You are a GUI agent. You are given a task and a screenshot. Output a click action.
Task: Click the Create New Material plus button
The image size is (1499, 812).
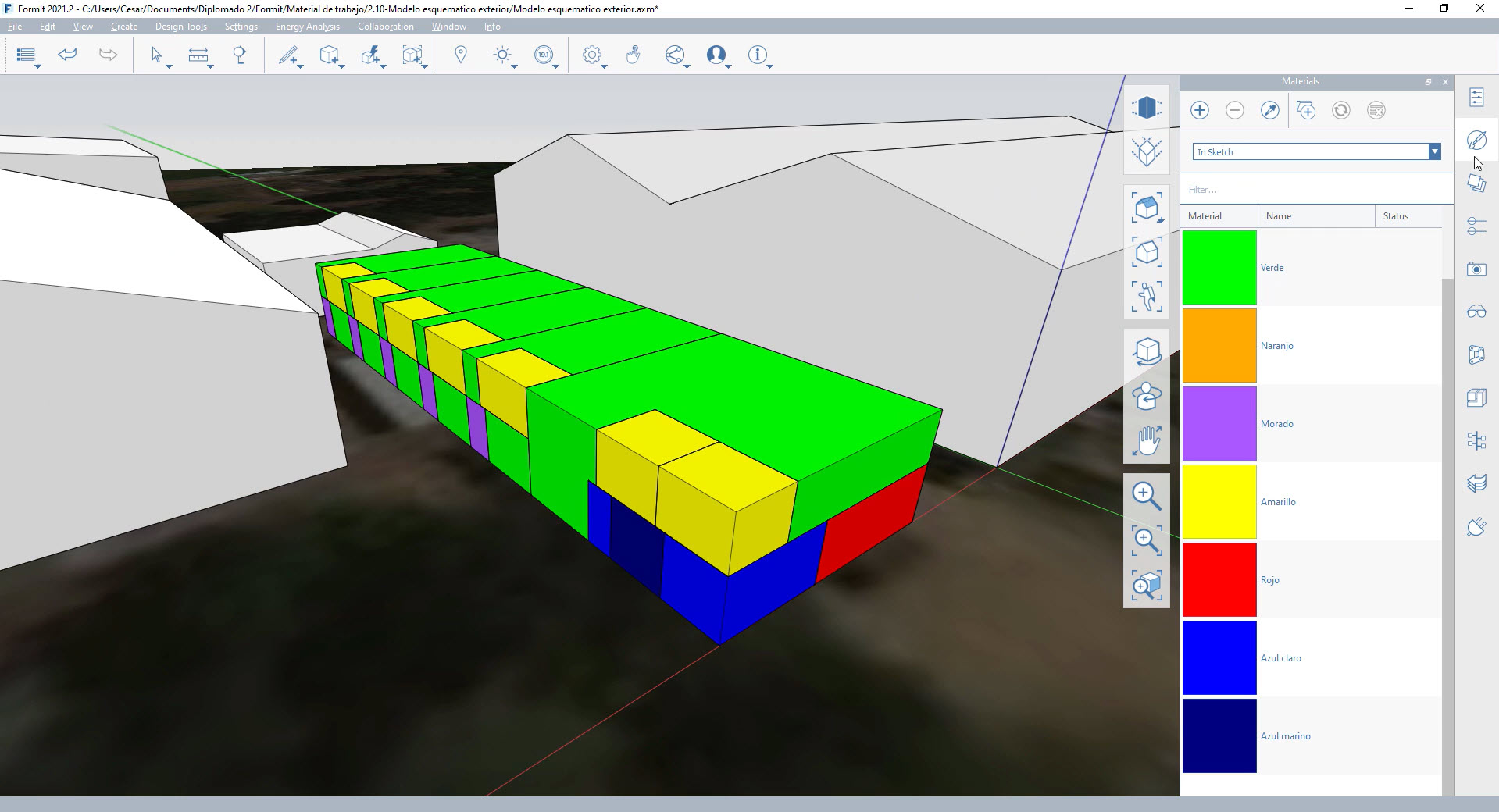click(1200, 110)
